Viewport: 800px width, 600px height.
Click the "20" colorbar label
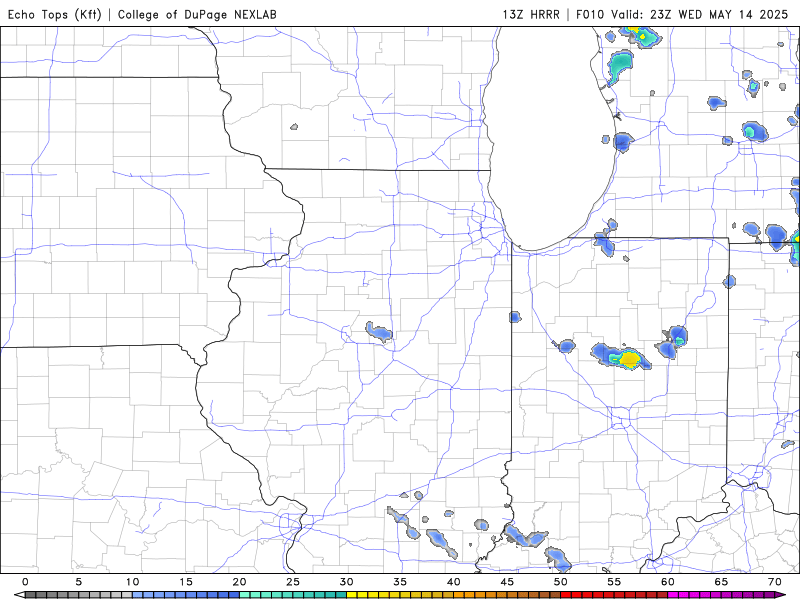[x=239, y=582]
